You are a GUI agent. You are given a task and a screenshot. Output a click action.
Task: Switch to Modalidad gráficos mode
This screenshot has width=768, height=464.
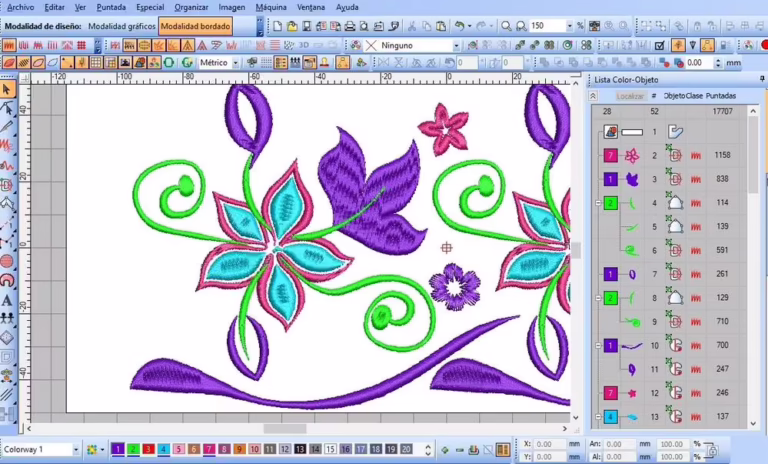click(121, 26)
